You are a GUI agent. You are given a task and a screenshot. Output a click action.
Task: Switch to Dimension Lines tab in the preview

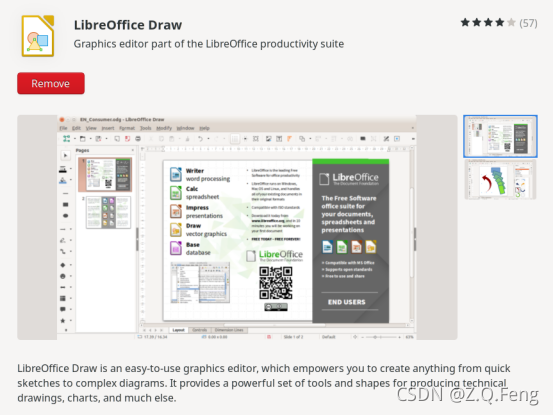coord(229,330)
